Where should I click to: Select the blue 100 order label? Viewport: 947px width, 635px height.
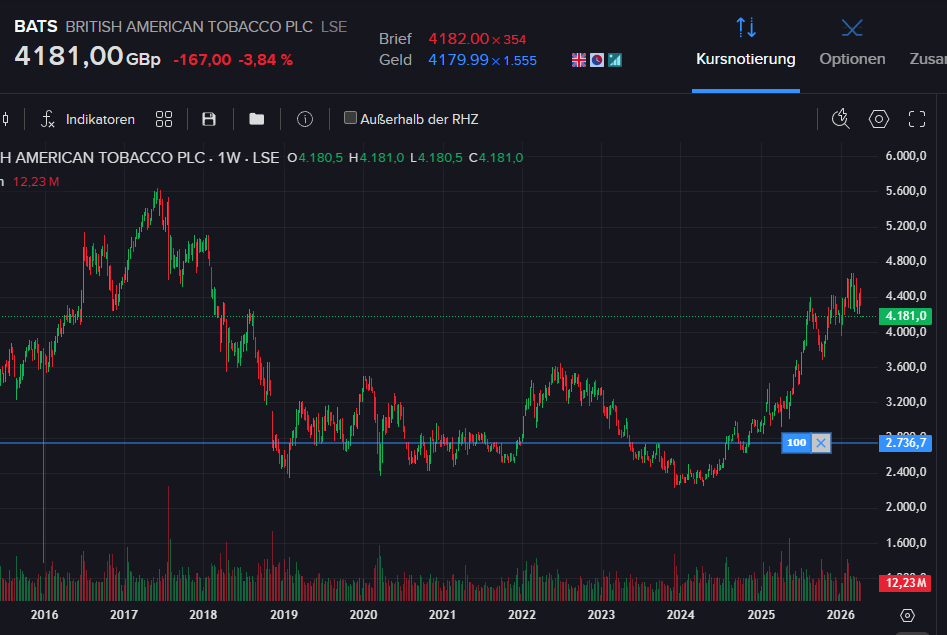pyautogui.click(x=797, y=443)
